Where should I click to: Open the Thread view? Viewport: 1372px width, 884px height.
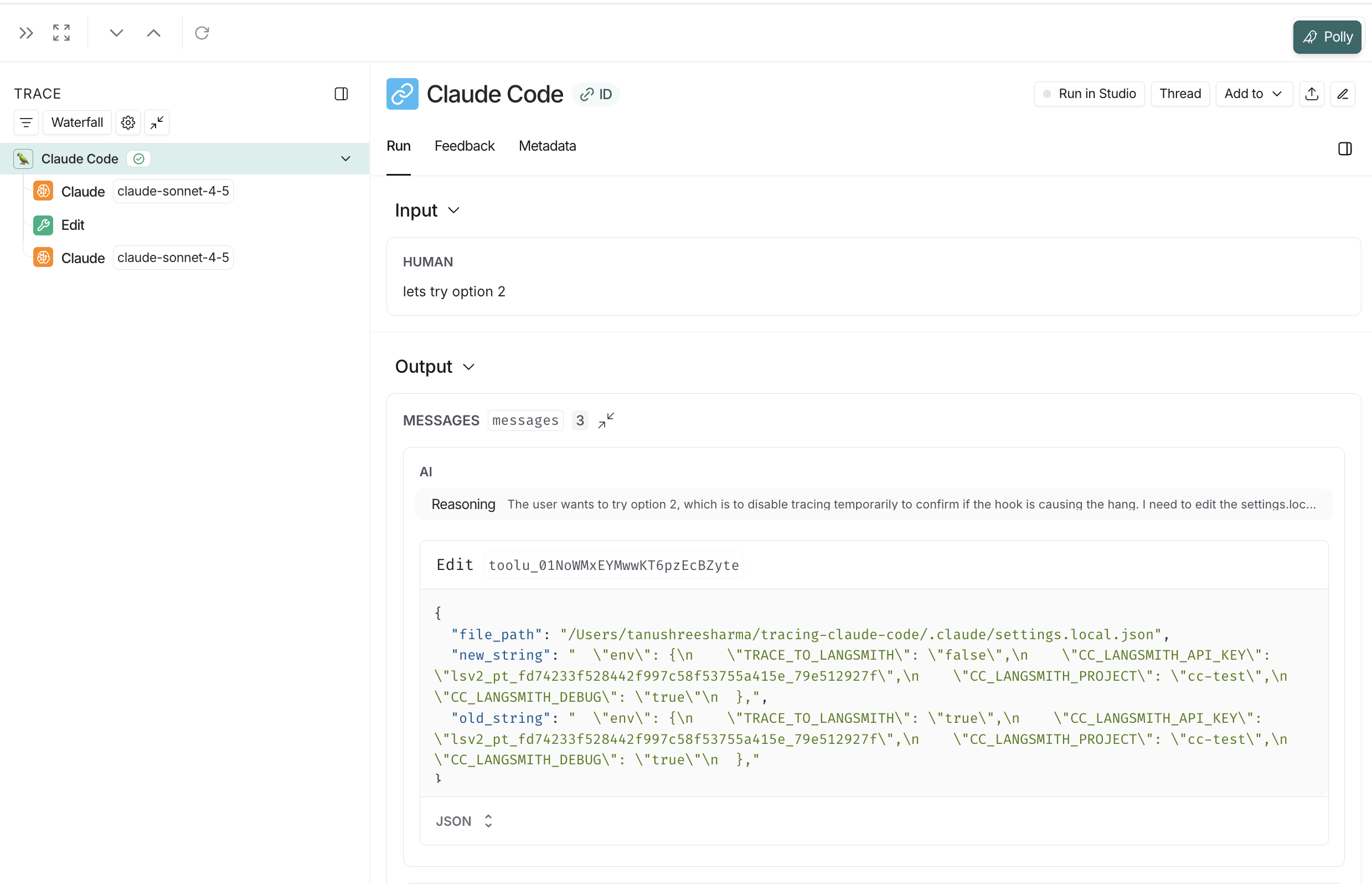coord(1180,94)
